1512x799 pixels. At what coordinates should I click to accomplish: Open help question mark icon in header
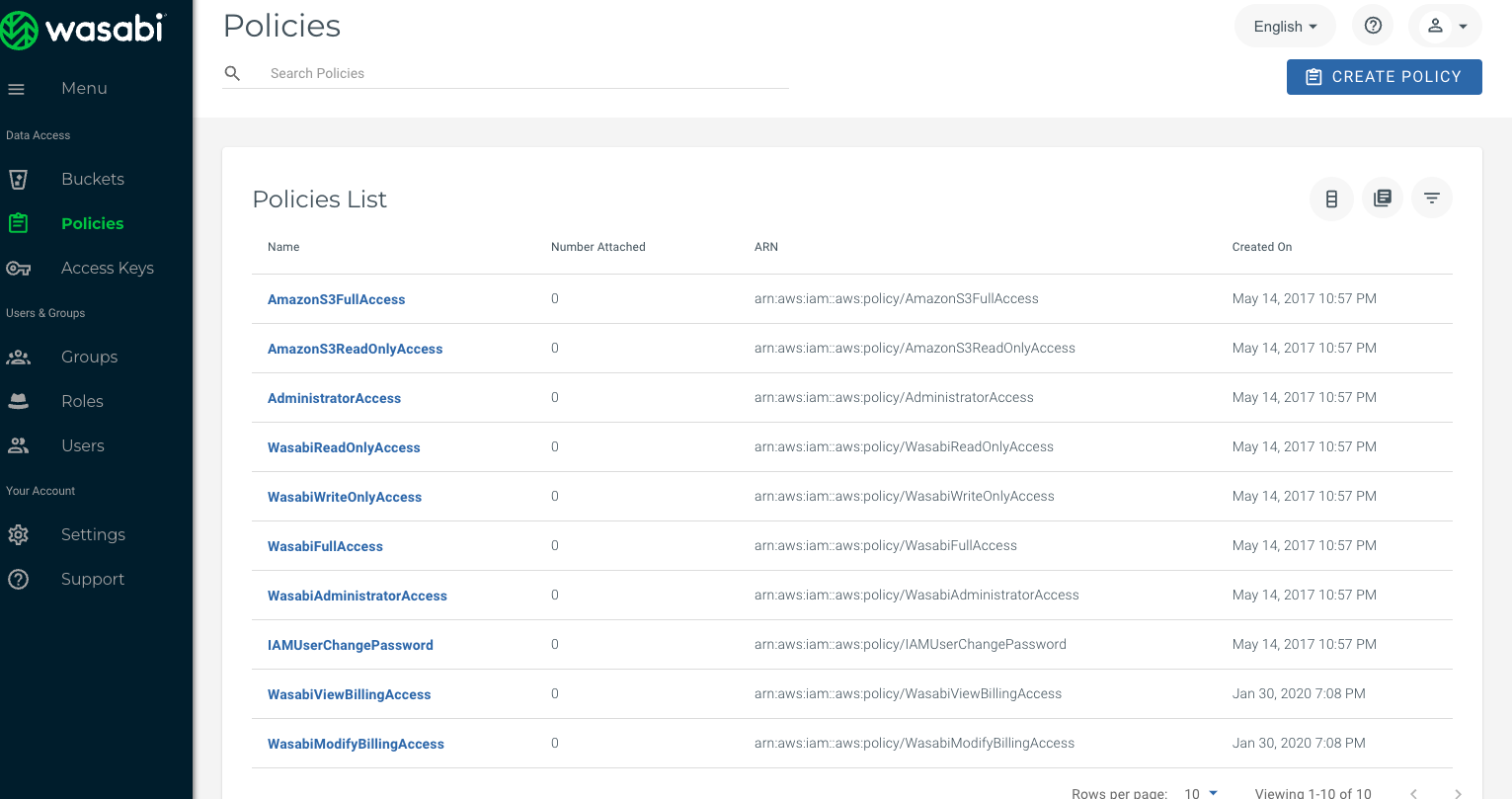[x=1373, y=27]
